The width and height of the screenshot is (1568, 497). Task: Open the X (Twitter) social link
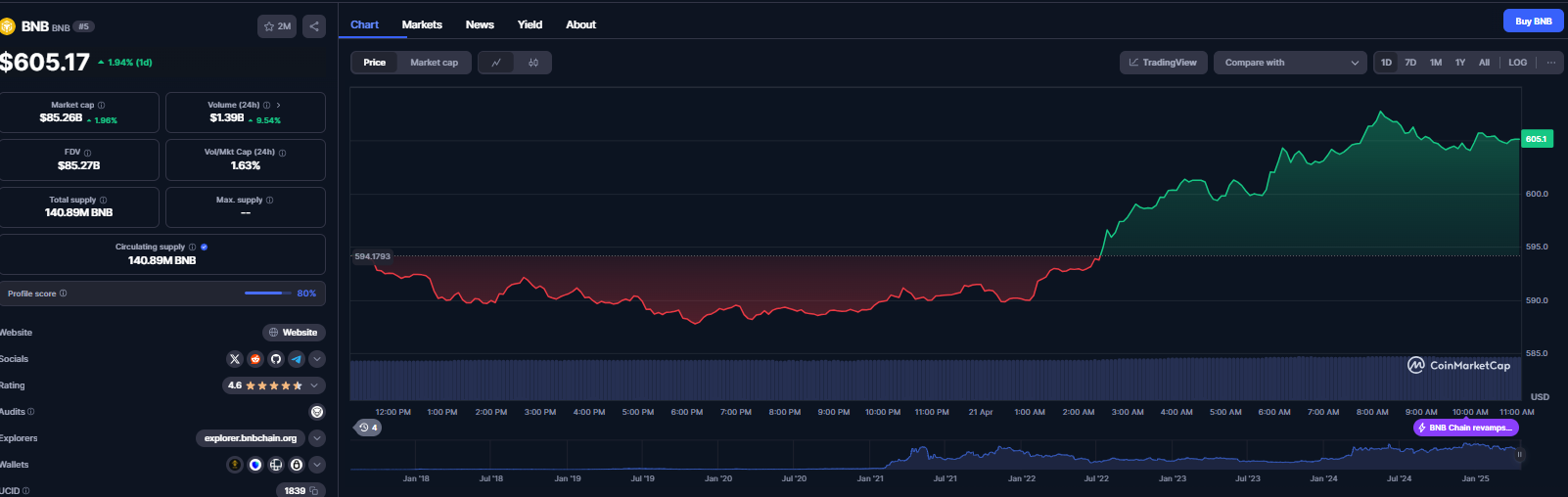coord(235,359)
